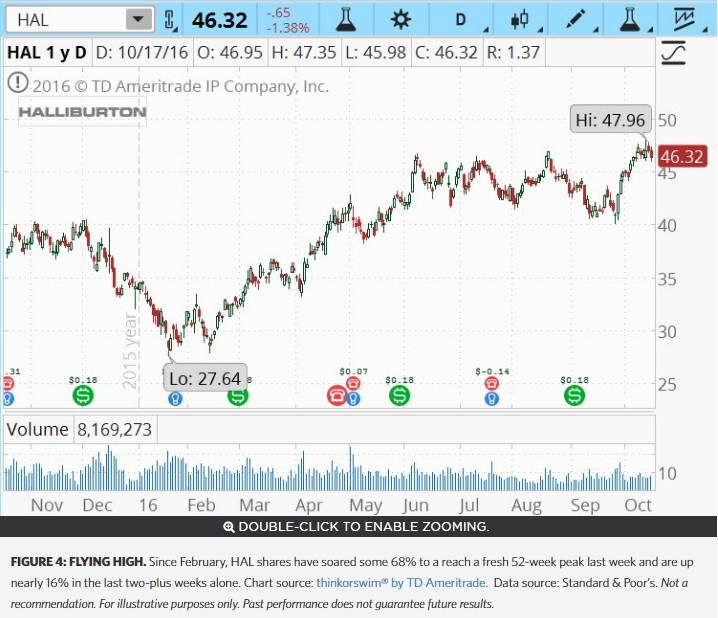Click the red 46.32 current price tag
This screenshot has width=718, height=618.
682,157
